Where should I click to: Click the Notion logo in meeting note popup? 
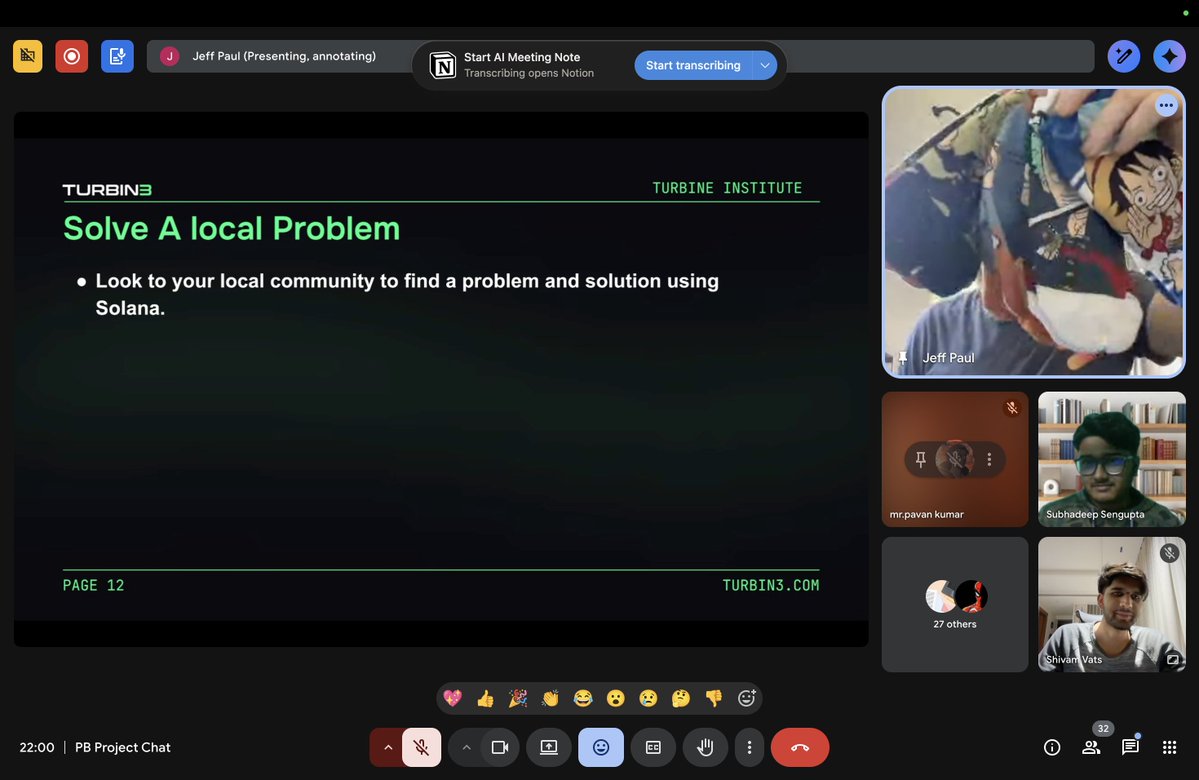pyautogui.click(x=443, y=65)
